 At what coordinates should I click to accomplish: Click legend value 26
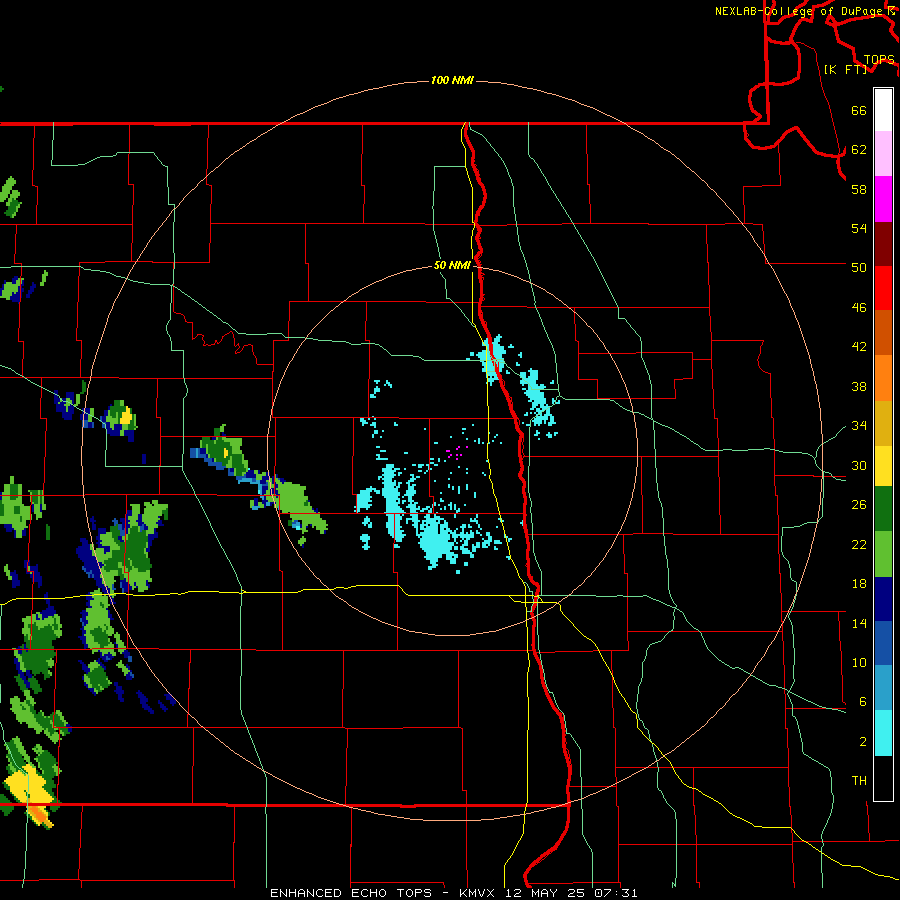pyautogui.click(x=859, y=505)
